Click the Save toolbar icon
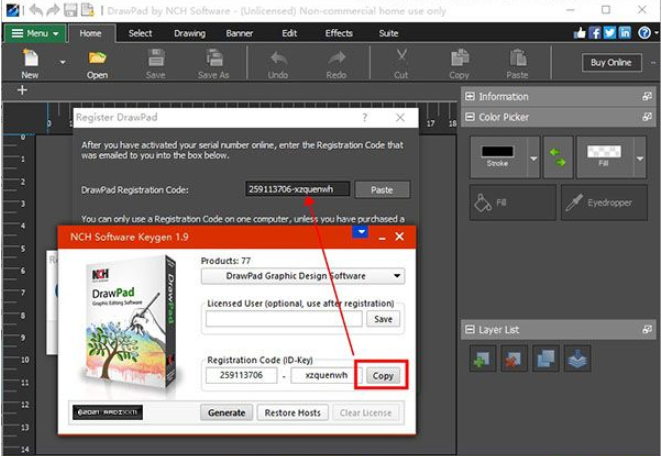The height and width of the screenshot is (456, 661). [x=156, y=58]
